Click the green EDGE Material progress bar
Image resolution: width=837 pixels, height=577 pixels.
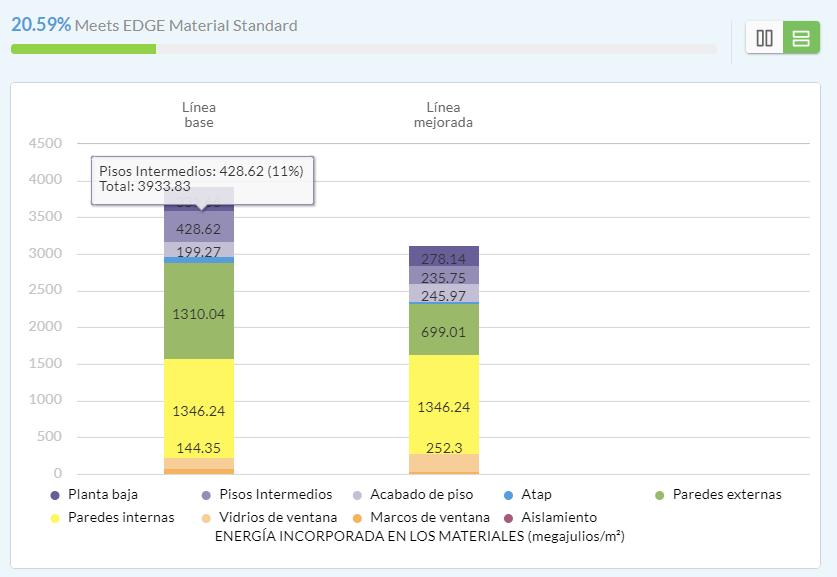[x=84, y=48]
